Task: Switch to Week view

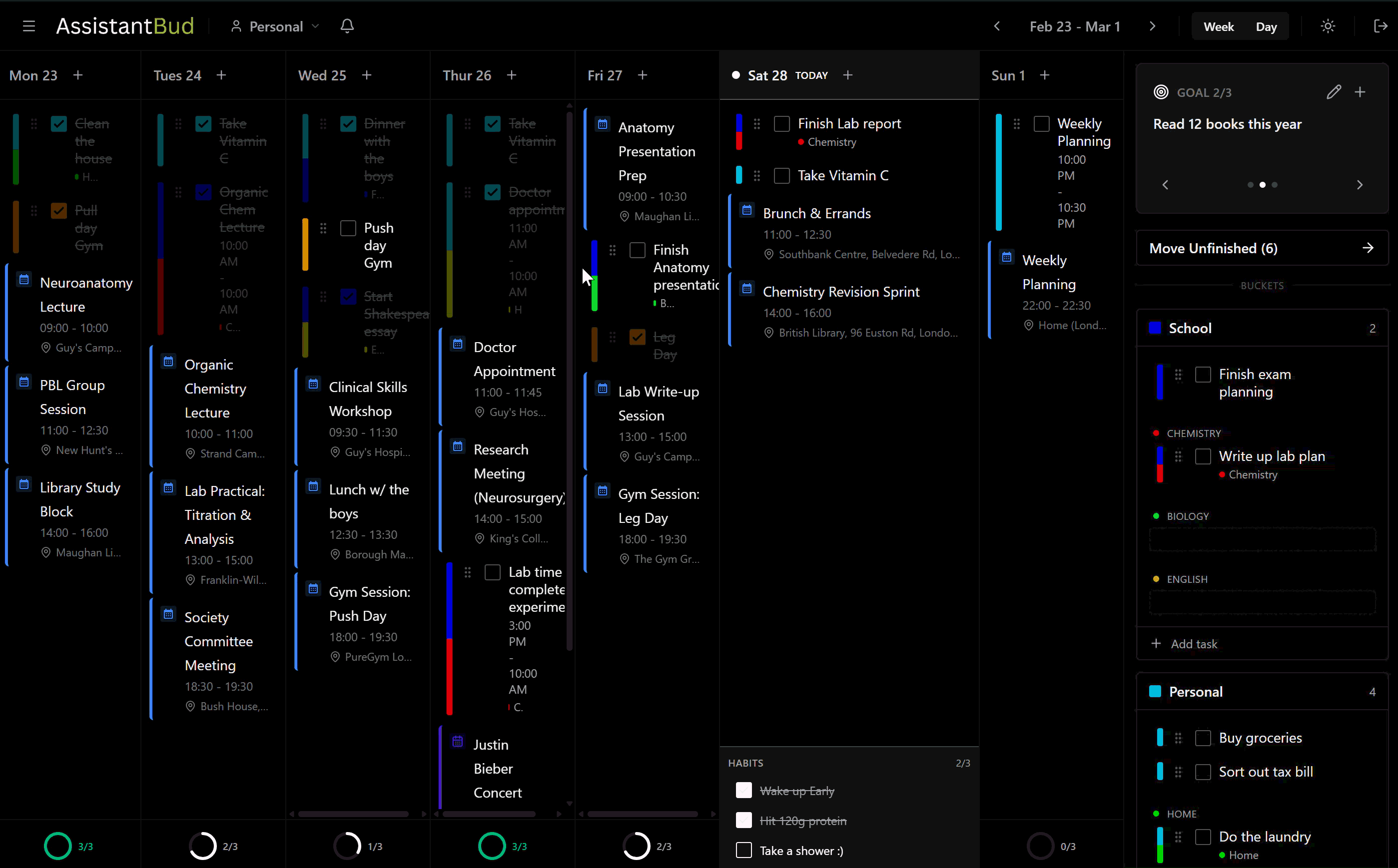Action: (x=1219, y=26)
